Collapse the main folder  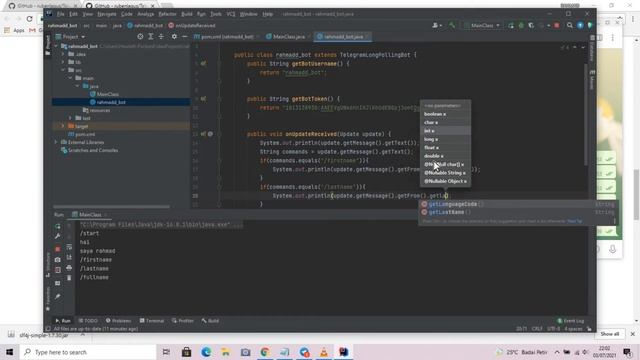[70, 78]
